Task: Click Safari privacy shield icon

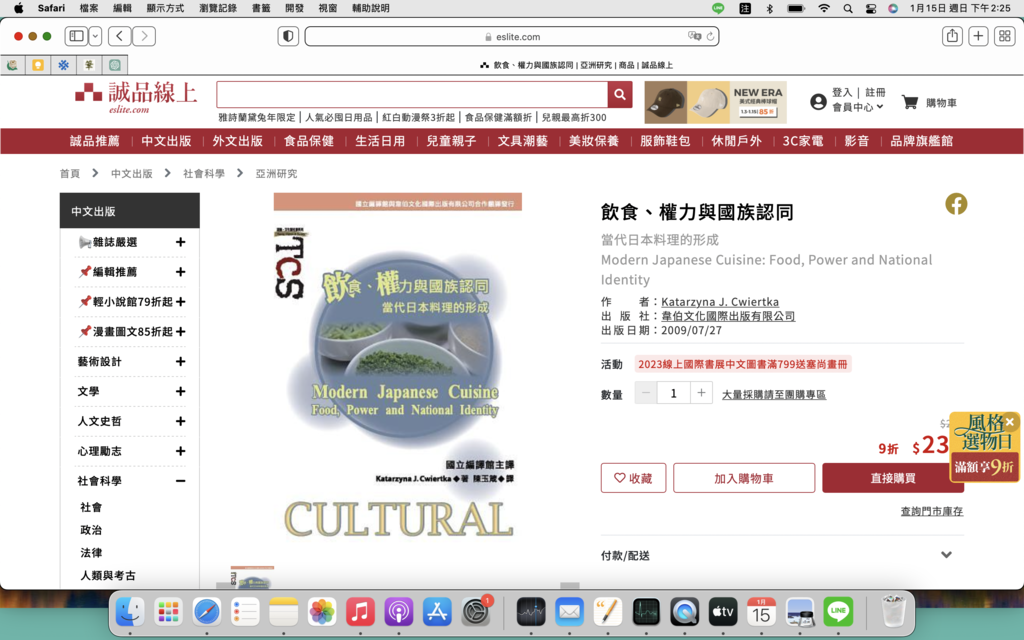Action: pos(288,36)
